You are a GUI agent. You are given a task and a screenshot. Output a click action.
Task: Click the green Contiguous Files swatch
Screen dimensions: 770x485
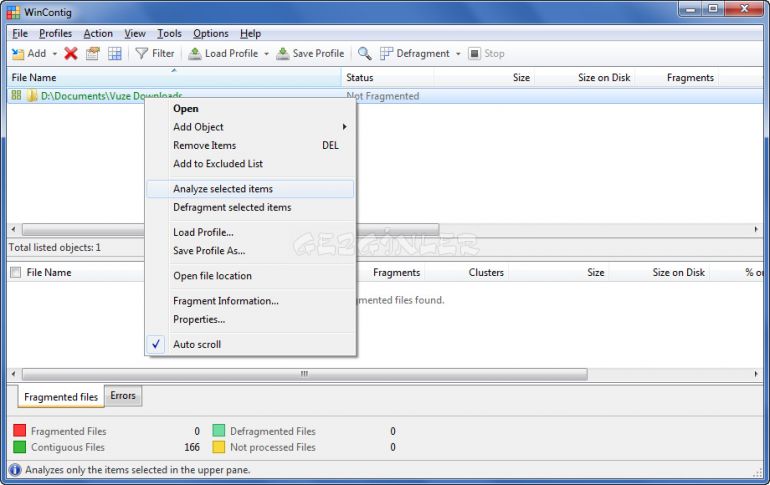20,447
